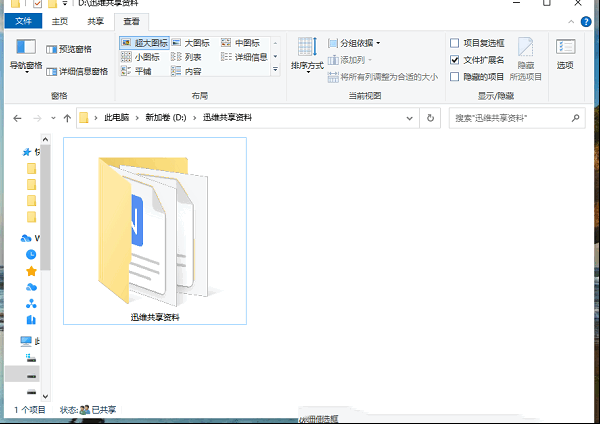Select the large icons (大图标) layout
600x424 pixels.
click(x=191, y=43)
